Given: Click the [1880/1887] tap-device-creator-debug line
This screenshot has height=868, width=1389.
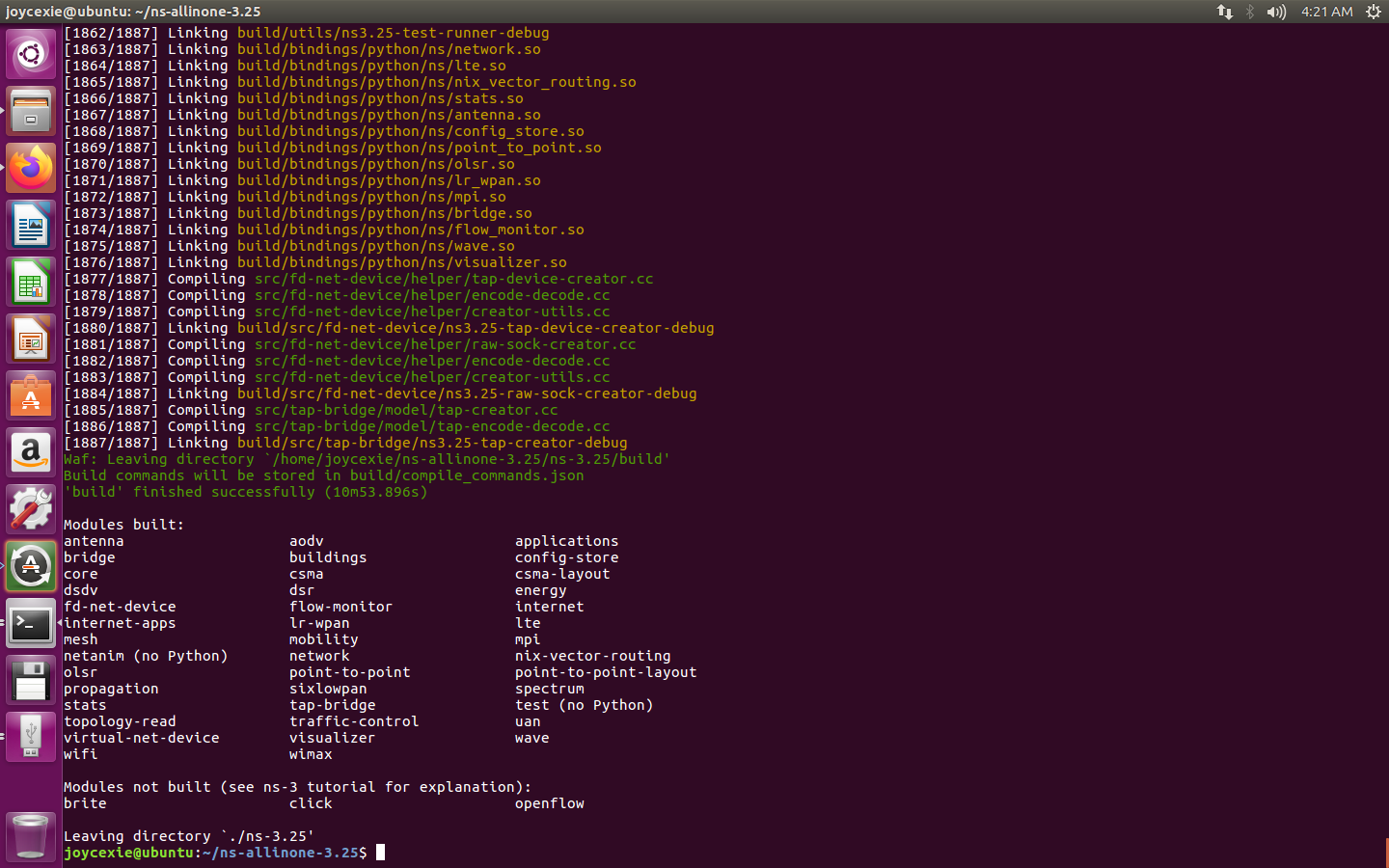Looking at the screenshot, I should (389, 328).
